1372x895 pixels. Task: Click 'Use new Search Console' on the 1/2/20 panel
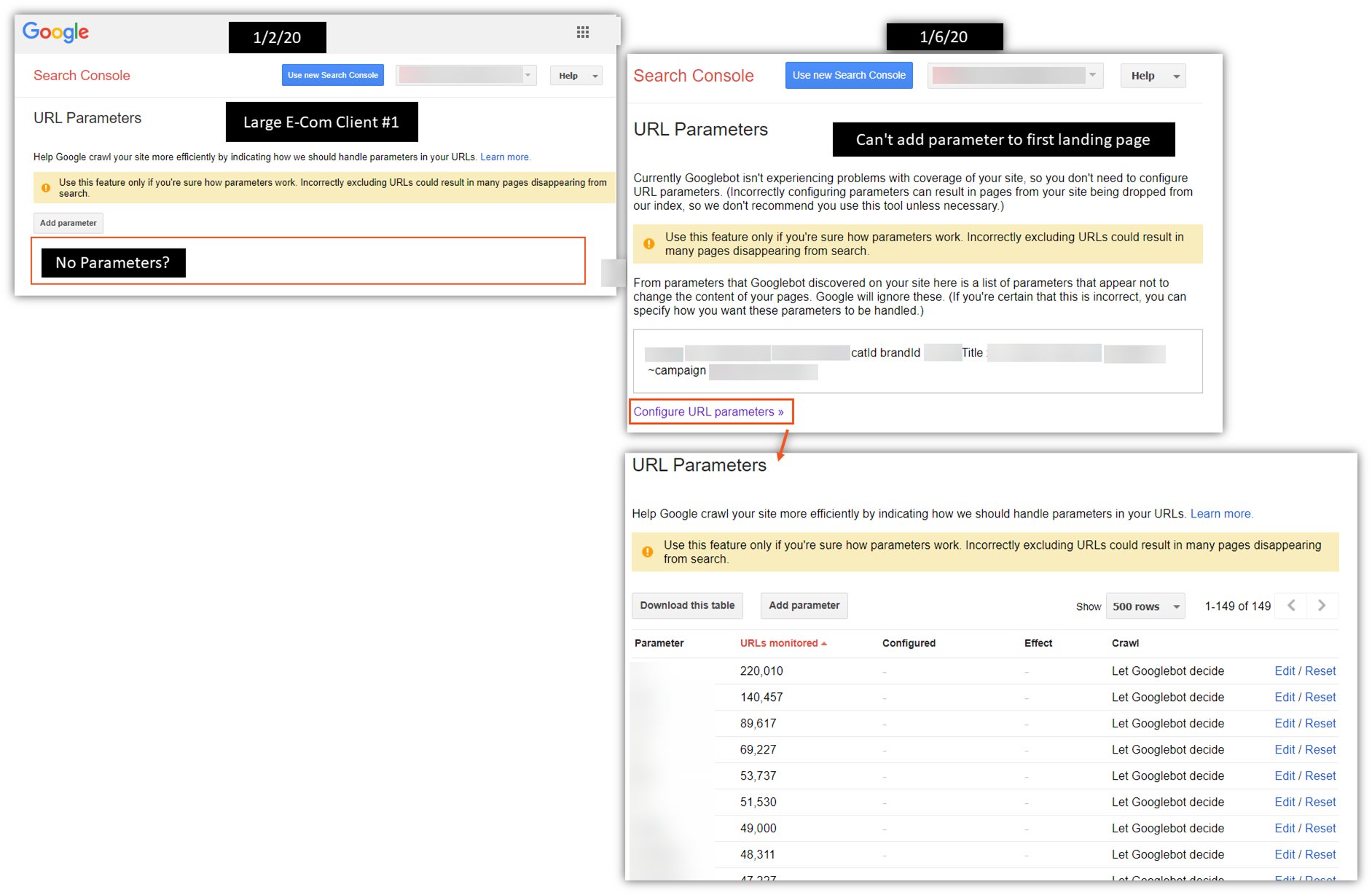332,74
